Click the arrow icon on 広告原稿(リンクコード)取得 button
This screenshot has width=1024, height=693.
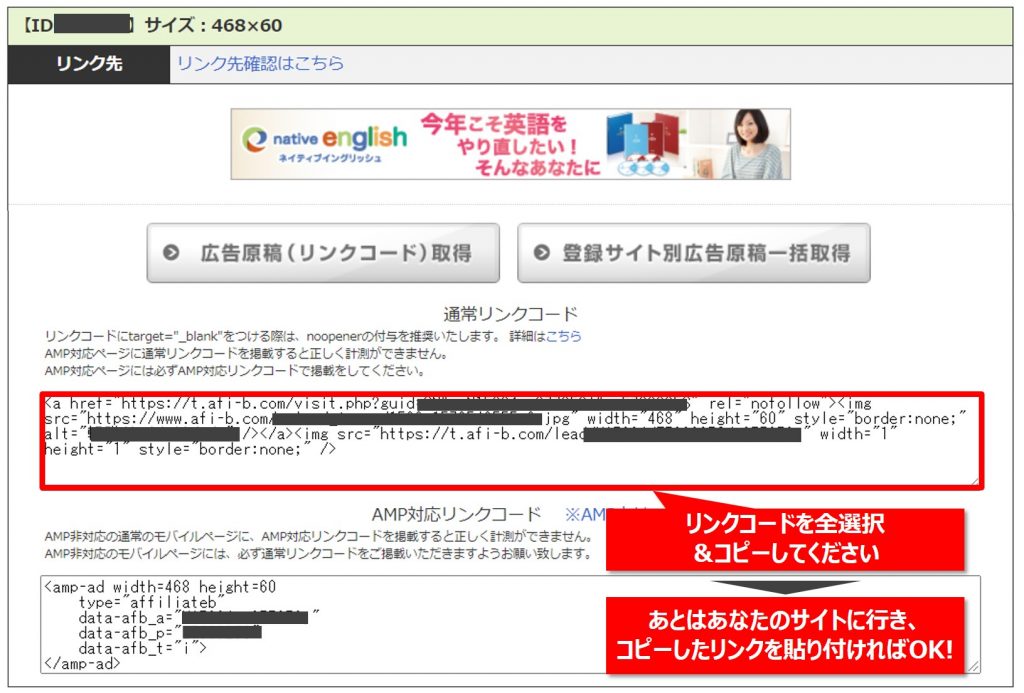click(171, 254)
